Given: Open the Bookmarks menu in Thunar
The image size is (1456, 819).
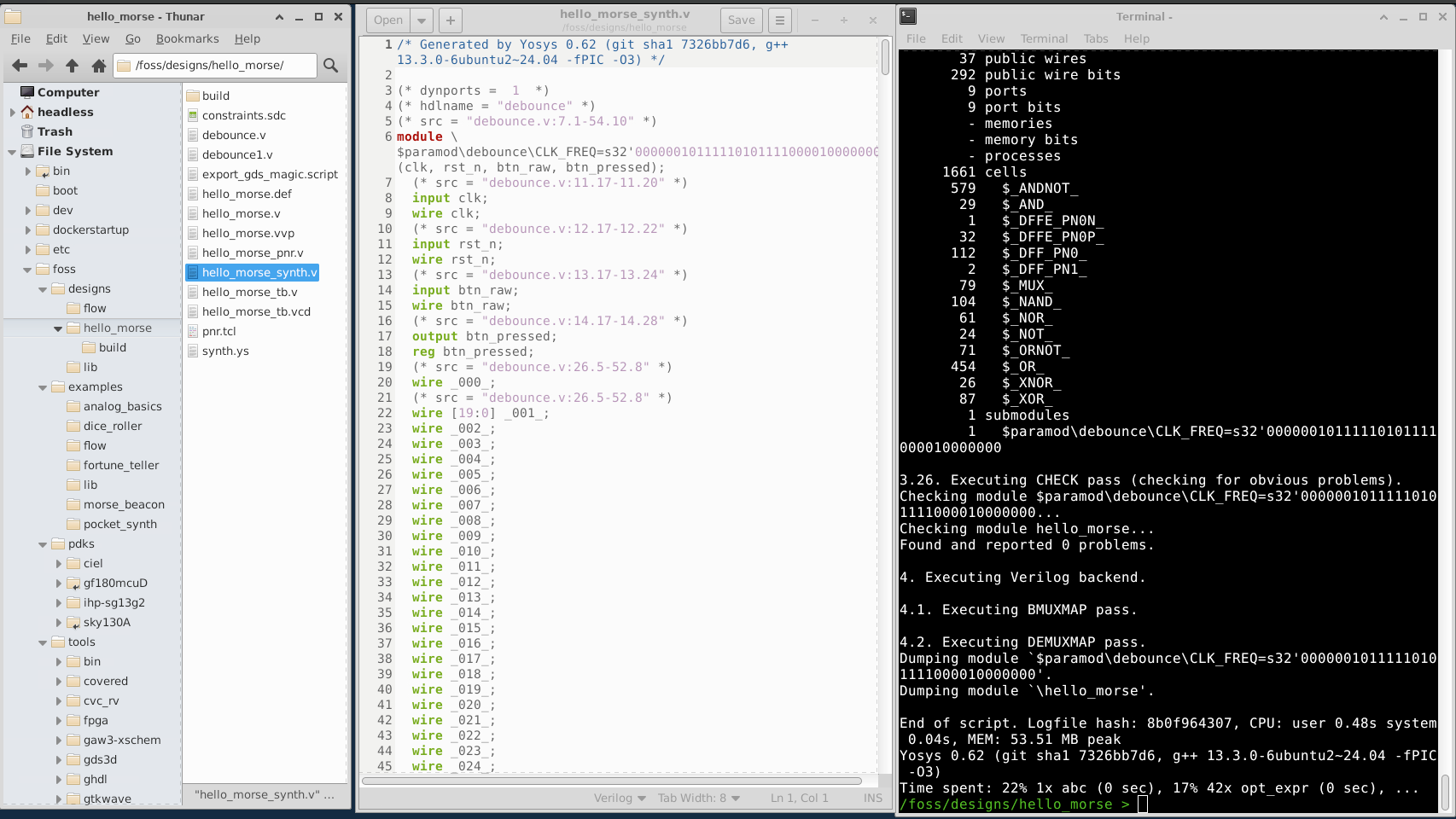Looking at the screenshot, I should click(x=187, y=38).
